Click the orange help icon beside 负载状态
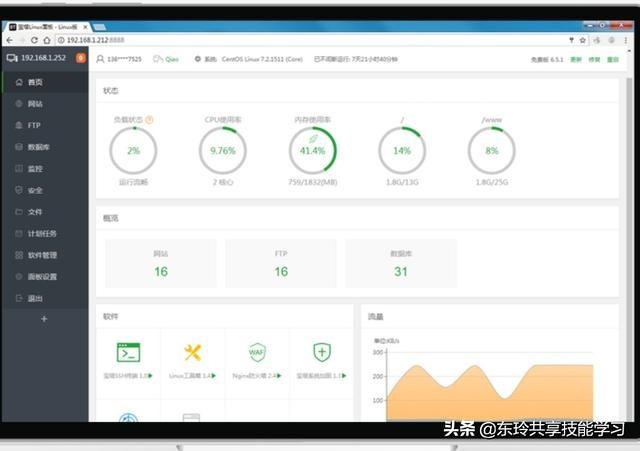 point(149,120)
